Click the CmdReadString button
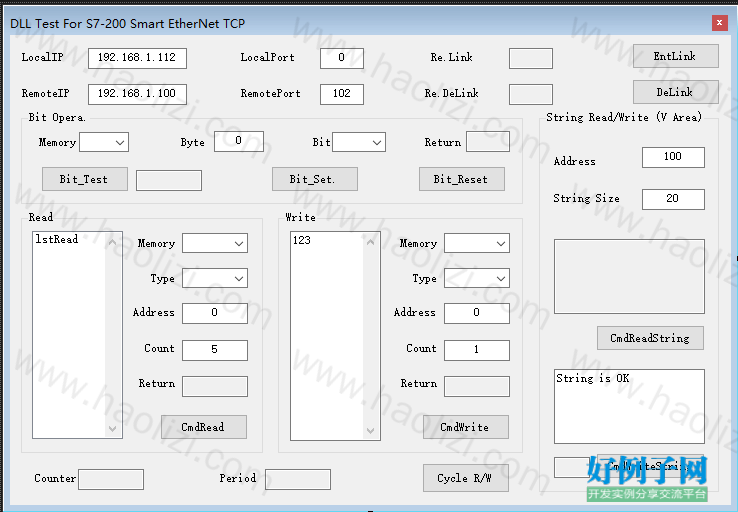 tap(650, 338)
